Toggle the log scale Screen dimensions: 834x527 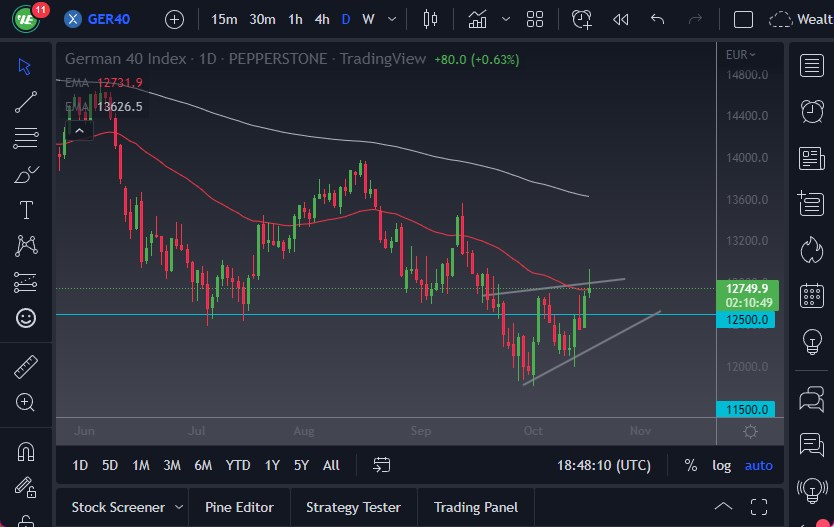[x=721, y=465]
